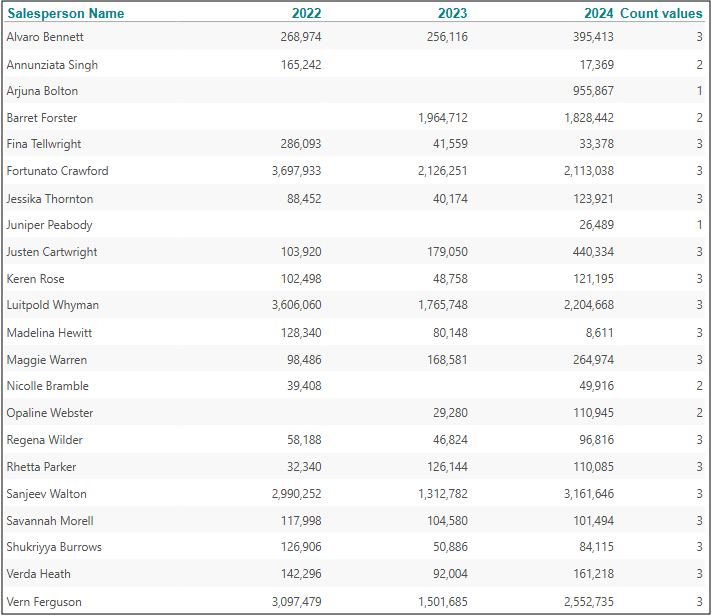Viewport: 718px width, 616px height.
Task: Select the Sanjeev Walton row name
Action: tap(46, 494)
